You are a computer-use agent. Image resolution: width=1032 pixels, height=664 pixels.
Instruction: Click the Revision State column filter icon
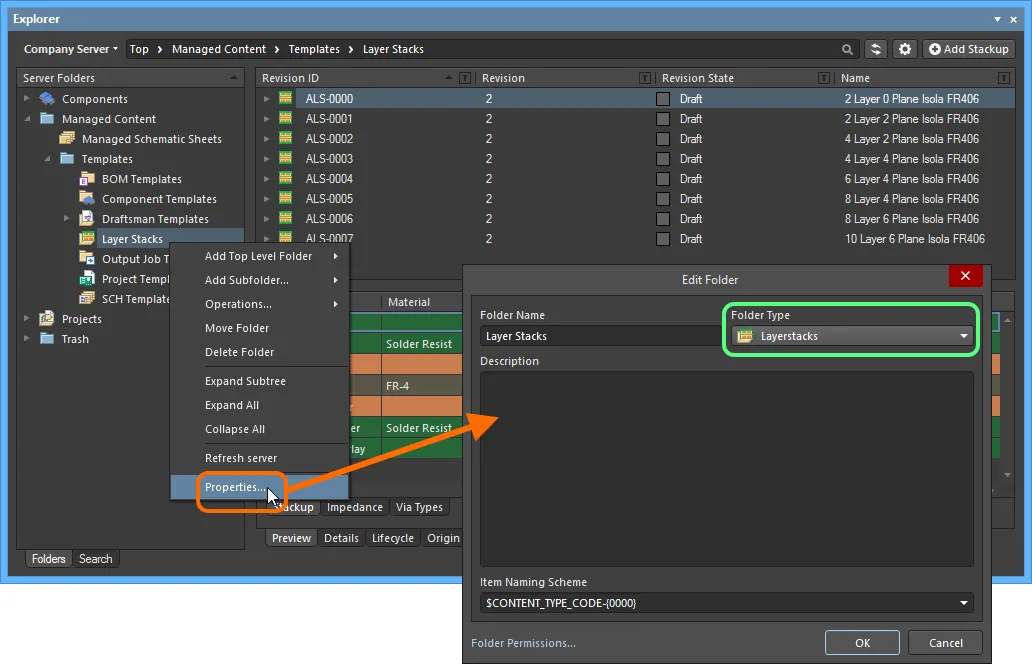click(823, 78)
